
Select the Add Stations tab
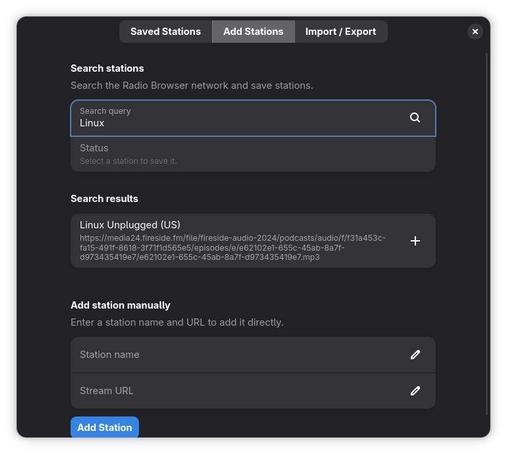tap(253, 32)
